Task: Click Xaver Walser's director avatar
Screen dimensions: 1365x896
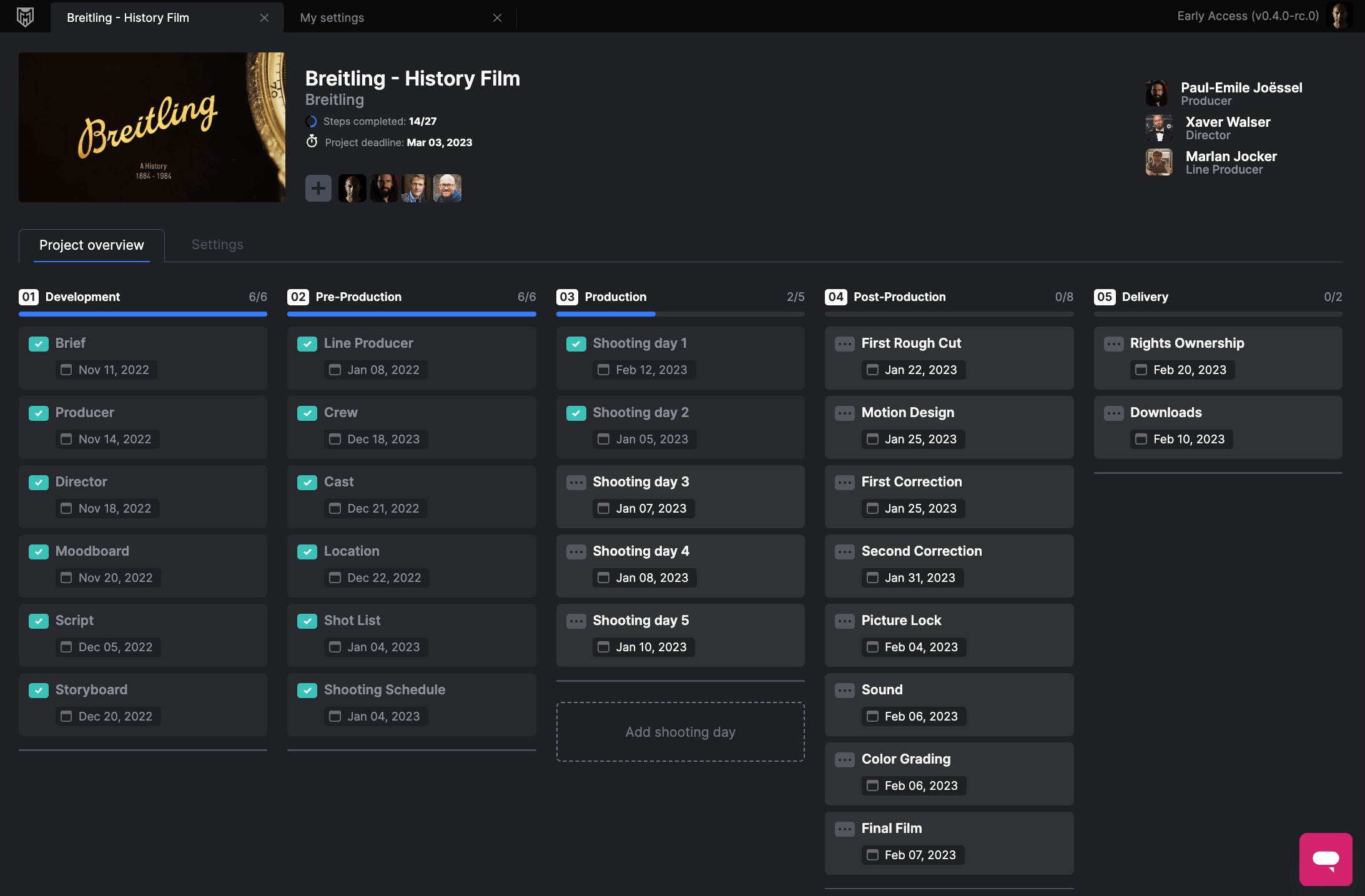Action: [x=1159, y=128]
